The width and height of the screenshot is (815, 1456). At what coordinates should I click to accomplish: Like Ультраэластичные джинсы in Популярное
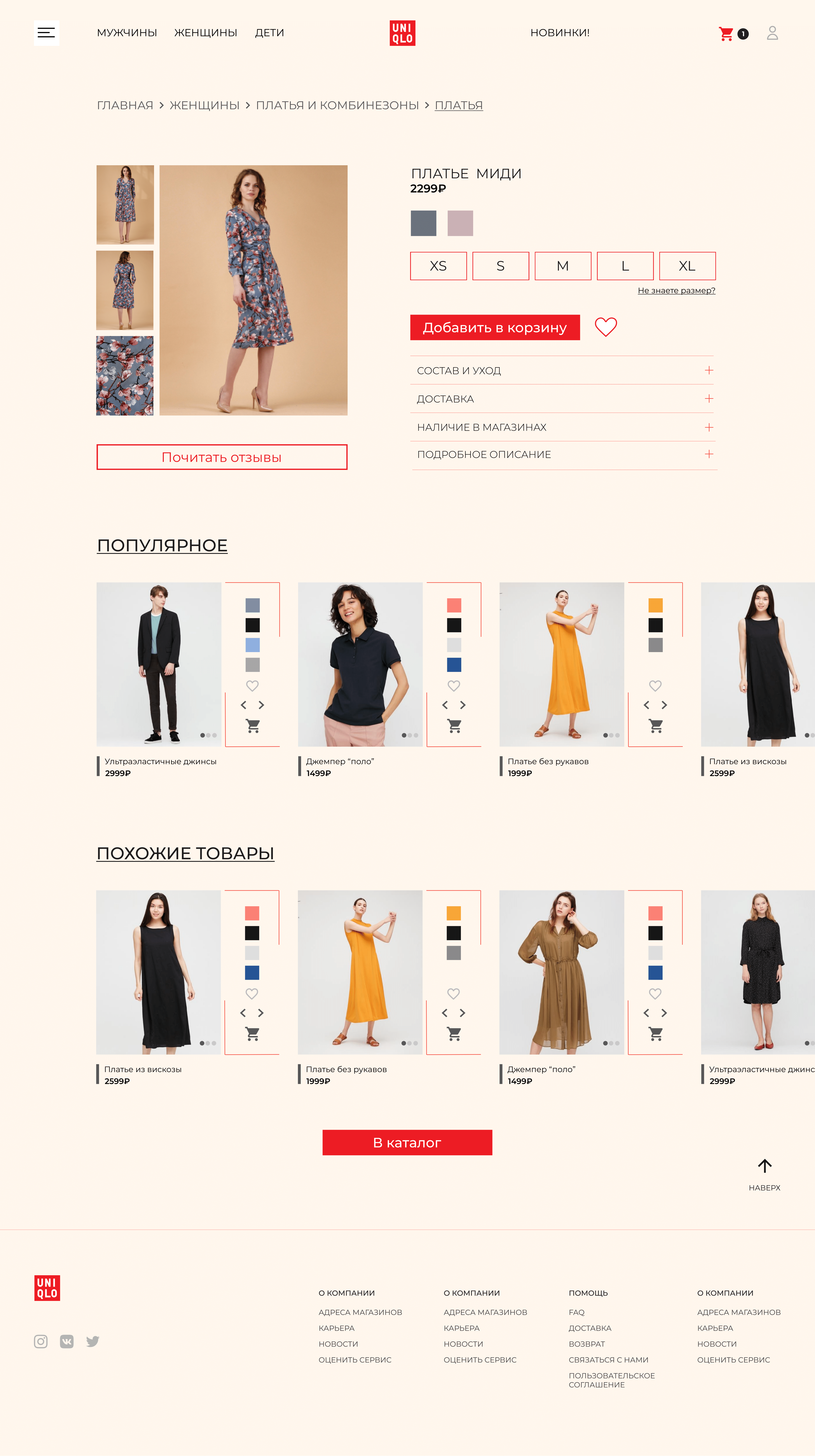pyautogui.click(x=253, y=686)
